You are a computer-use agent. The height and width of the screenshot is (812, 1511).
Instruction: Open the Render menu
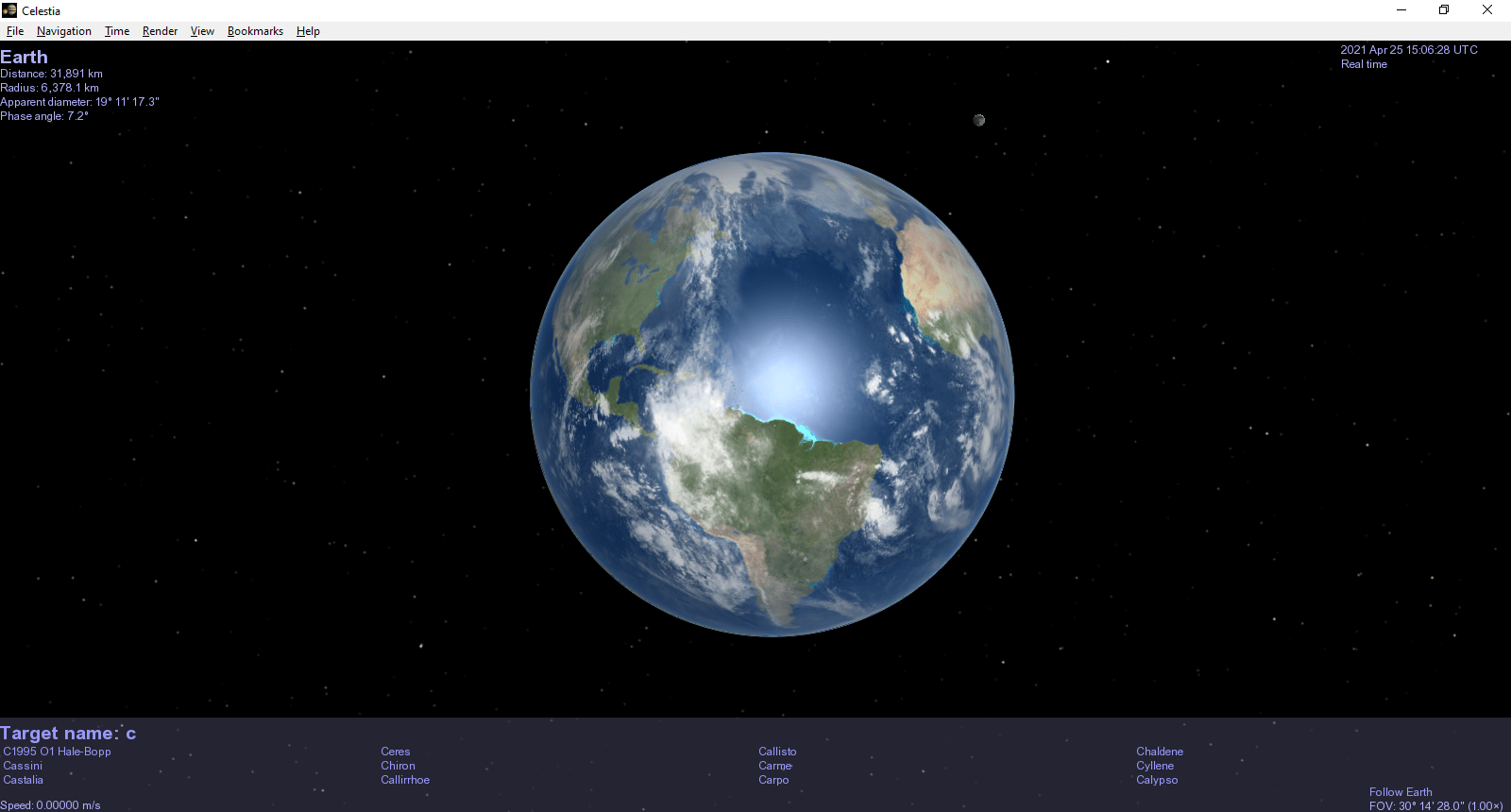(160, 31)
